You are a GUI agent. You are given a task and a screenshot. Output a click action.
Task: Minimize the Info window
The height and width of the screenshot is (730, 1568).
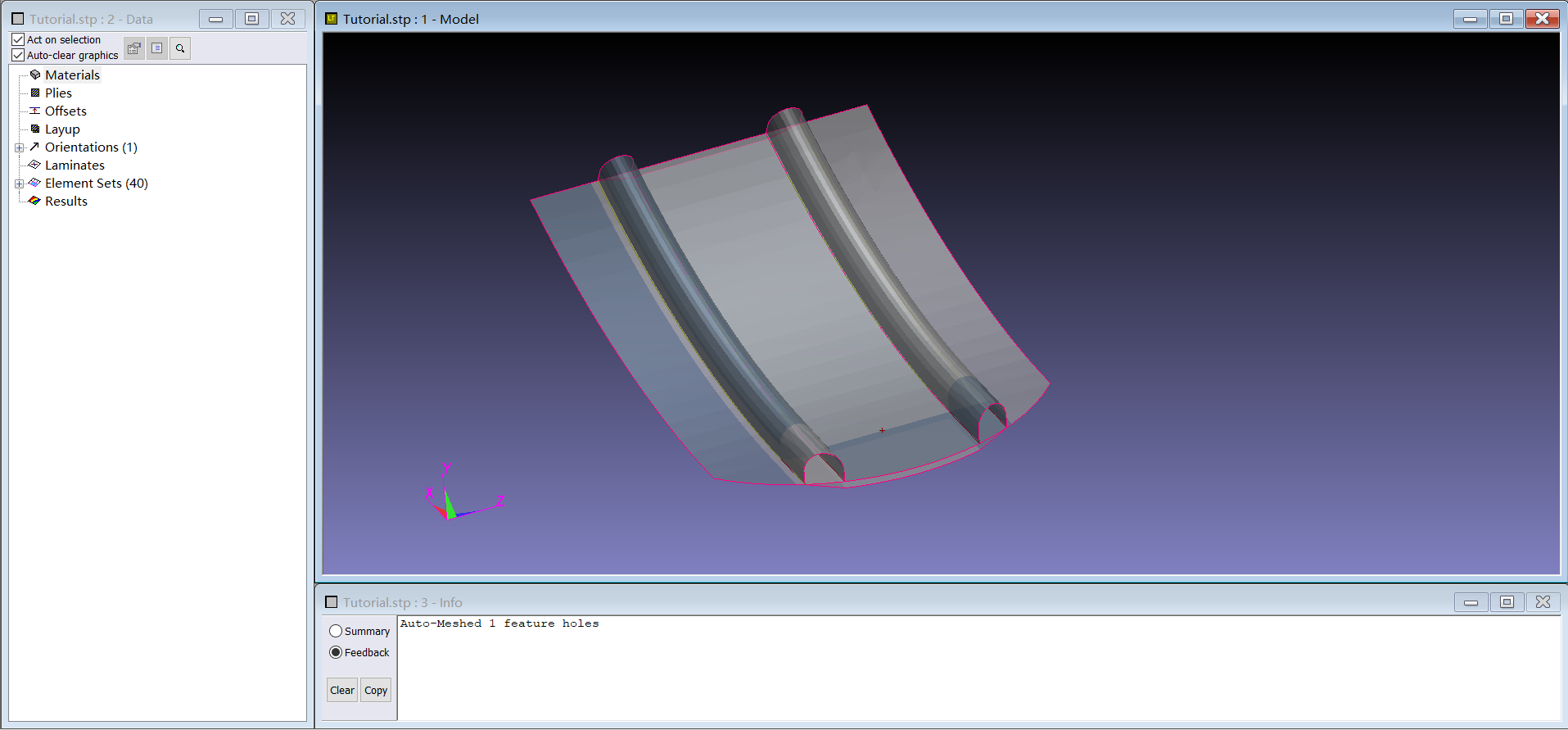[x=1471, y=602]
